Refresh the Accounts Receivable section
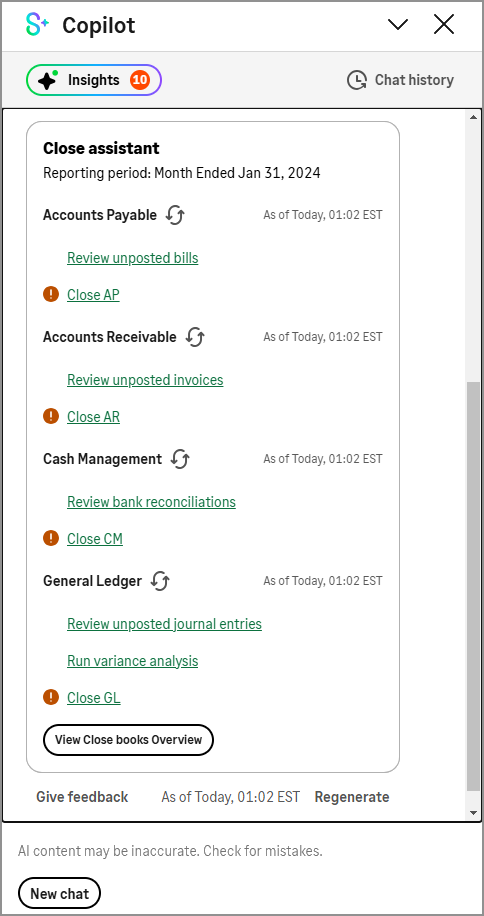This screenshot has width=484, height=916. click(x=195, y=337)
